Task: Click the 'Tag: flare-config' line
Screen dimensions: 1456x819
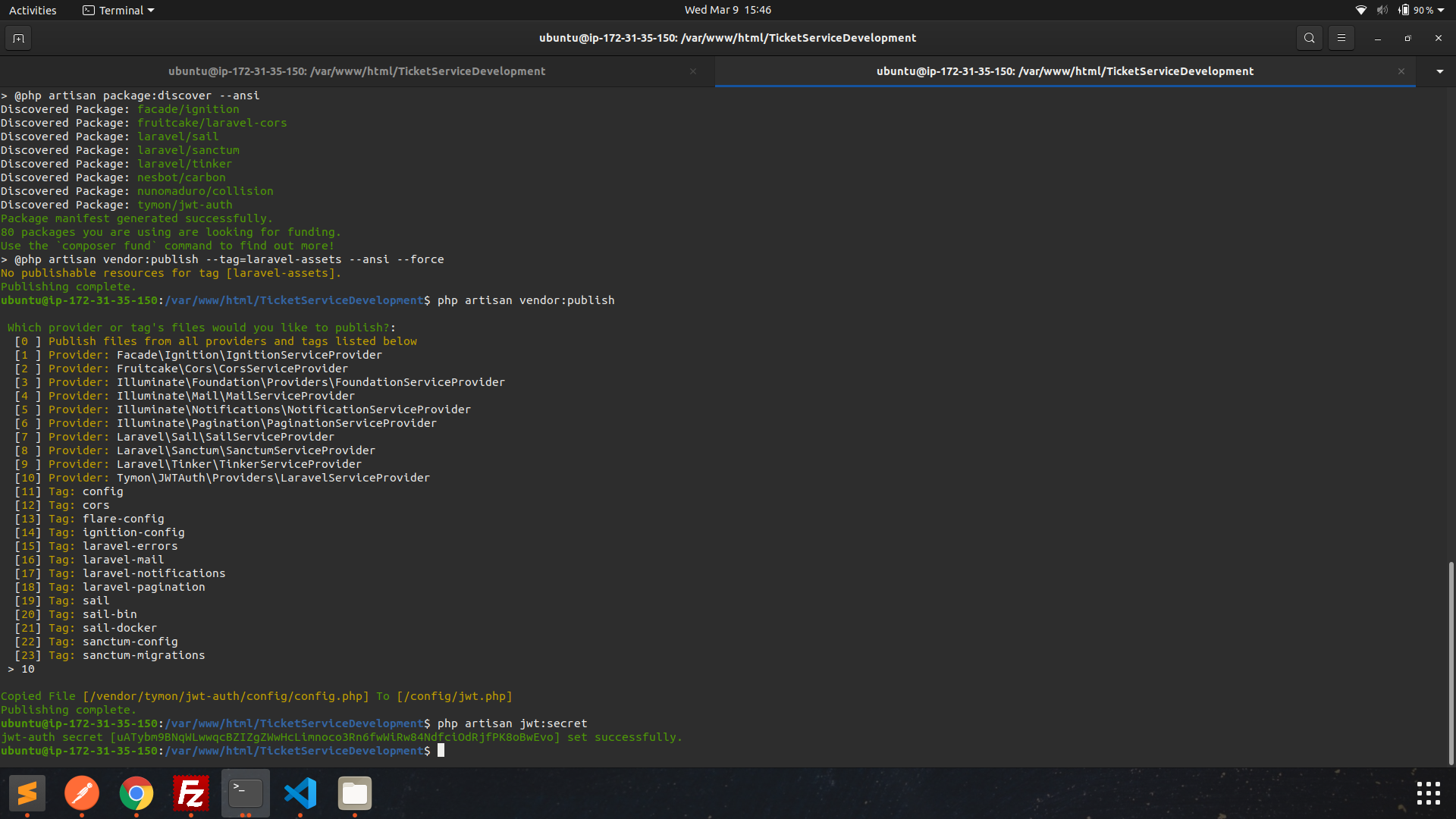Action: click(89, 519)
